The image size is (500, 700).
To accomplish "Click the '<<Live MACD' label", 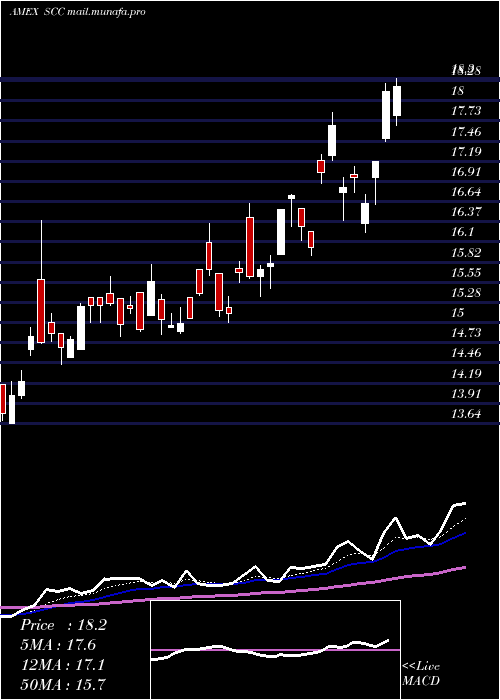I will click(421, 673).
